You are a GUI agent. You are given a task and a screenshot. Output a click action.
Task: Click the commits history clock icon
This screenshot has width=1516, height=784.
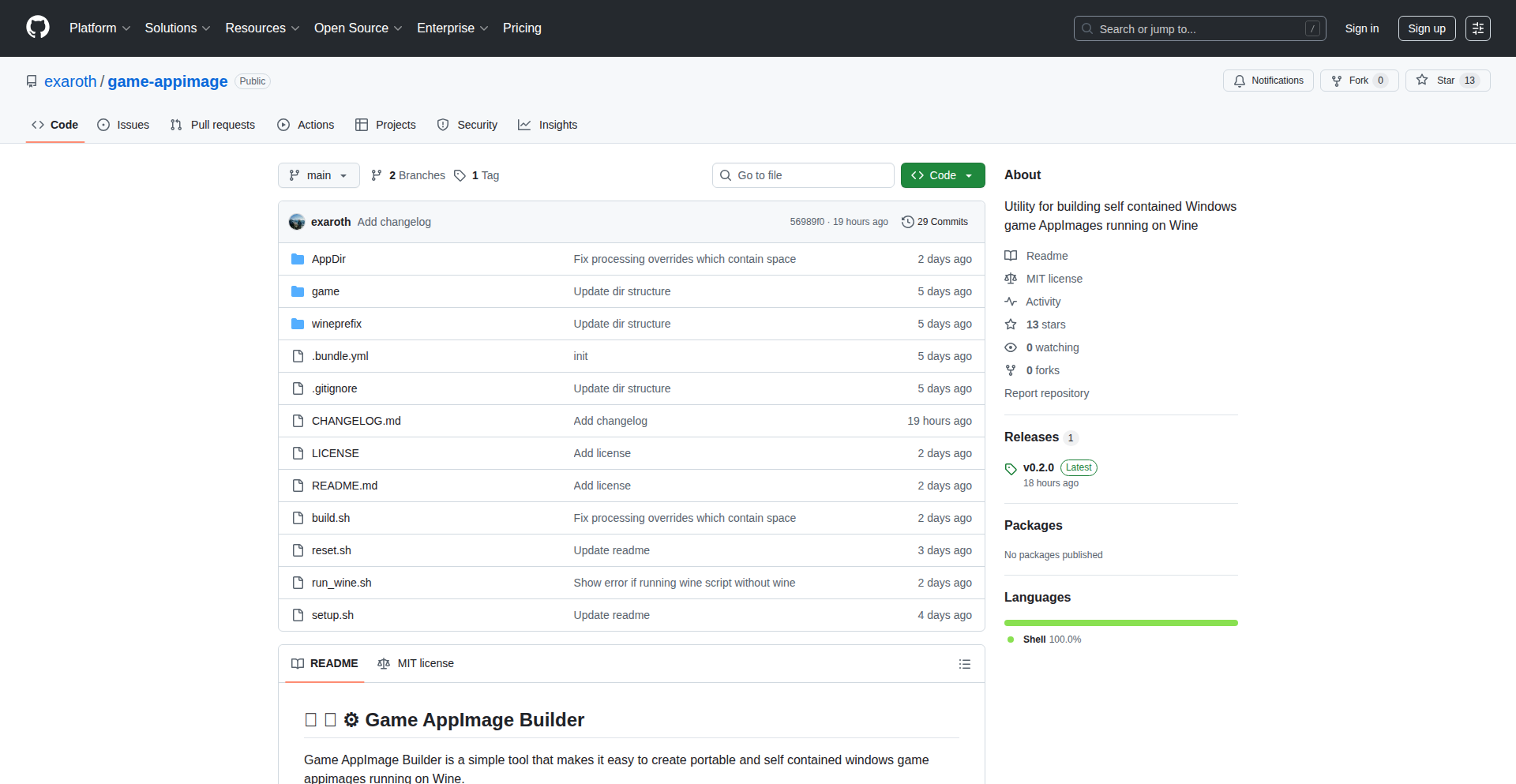point(908,222)
